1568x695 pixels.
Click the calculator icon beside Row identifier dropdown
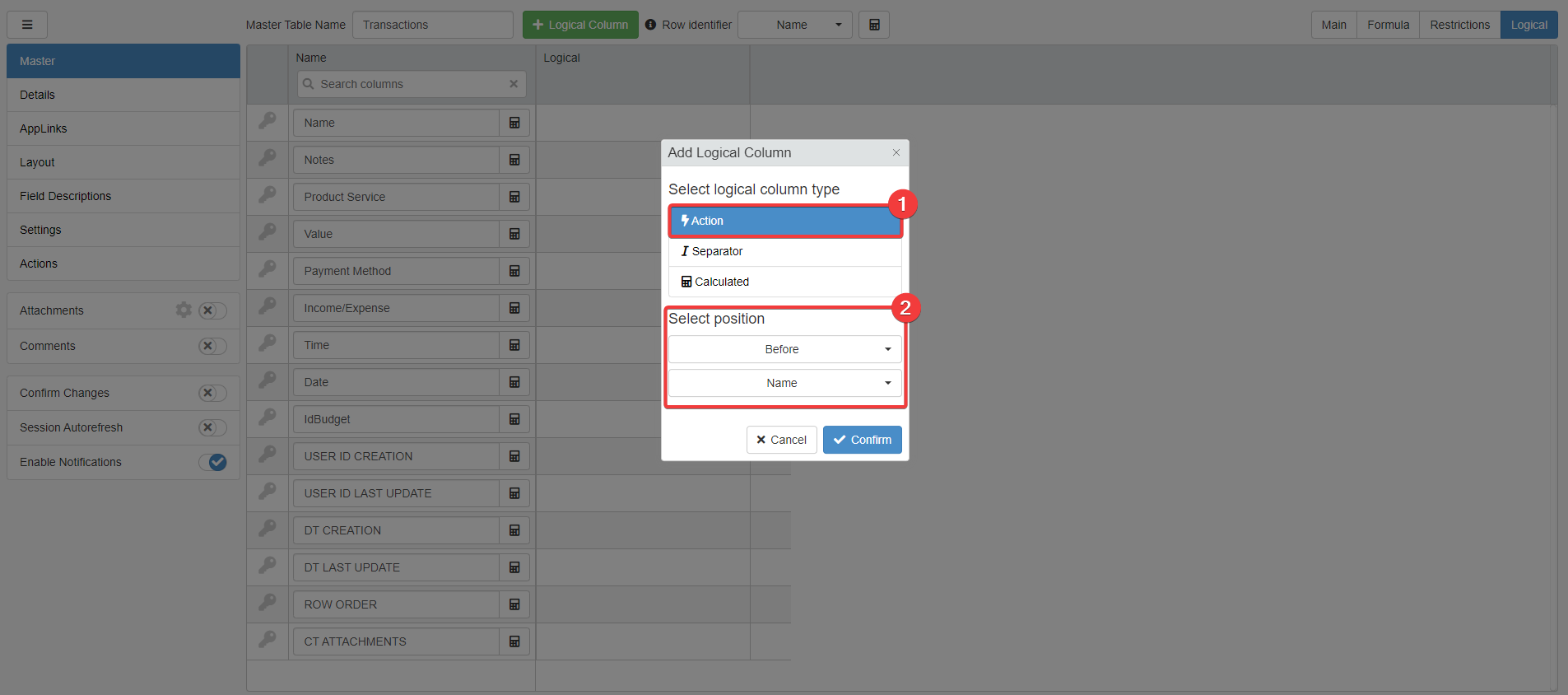coord(873,25)
